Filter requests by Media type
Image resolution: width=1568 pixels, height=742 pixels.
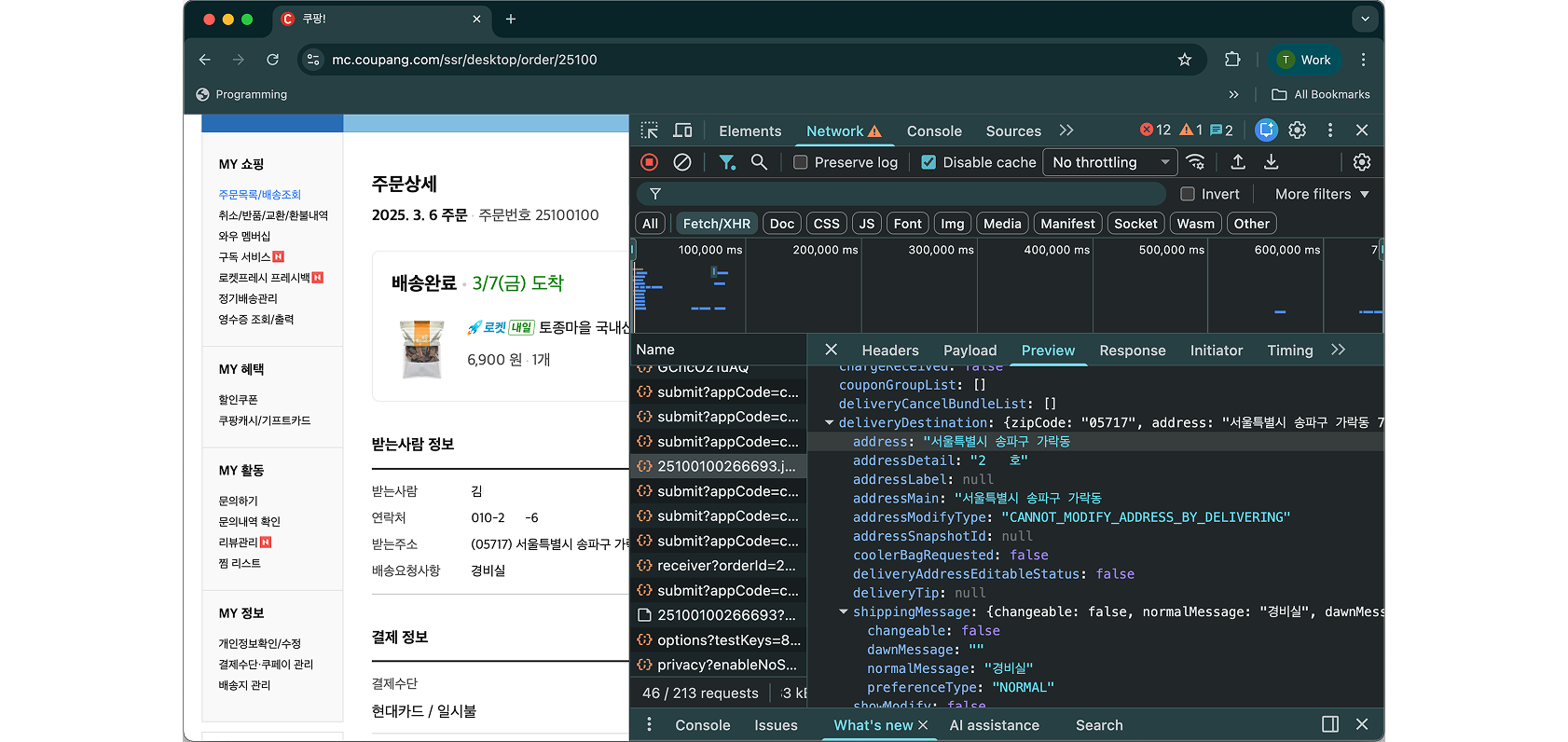pyautogui.click(x=1002, y=224)
